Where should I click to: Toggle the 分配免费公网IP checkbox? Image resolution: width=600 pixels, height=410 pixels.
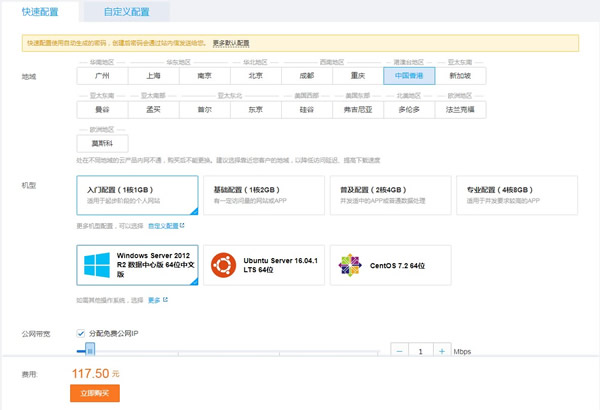coord(81,333)
